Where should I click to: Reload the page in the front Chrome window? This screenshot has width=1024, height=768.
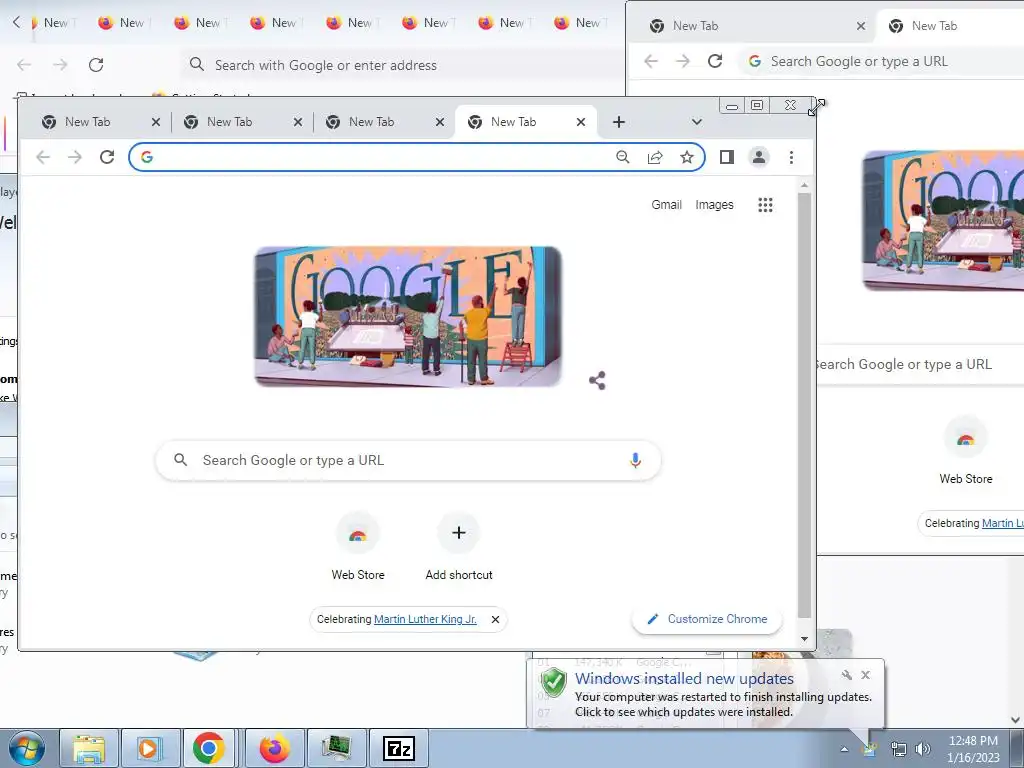[x=107, y=157]
